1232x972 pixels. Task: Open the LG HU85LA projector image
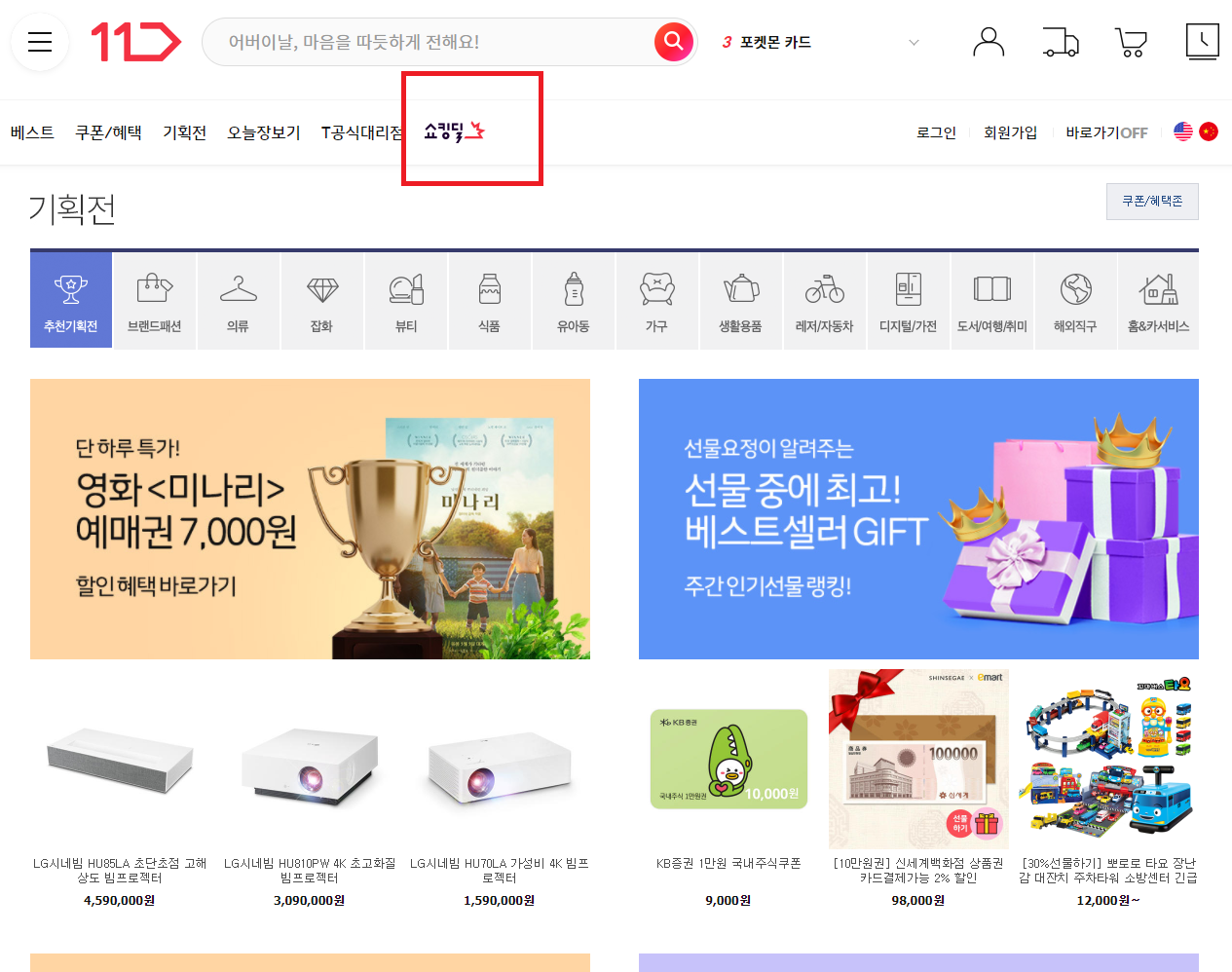click(x=120, y=760)
